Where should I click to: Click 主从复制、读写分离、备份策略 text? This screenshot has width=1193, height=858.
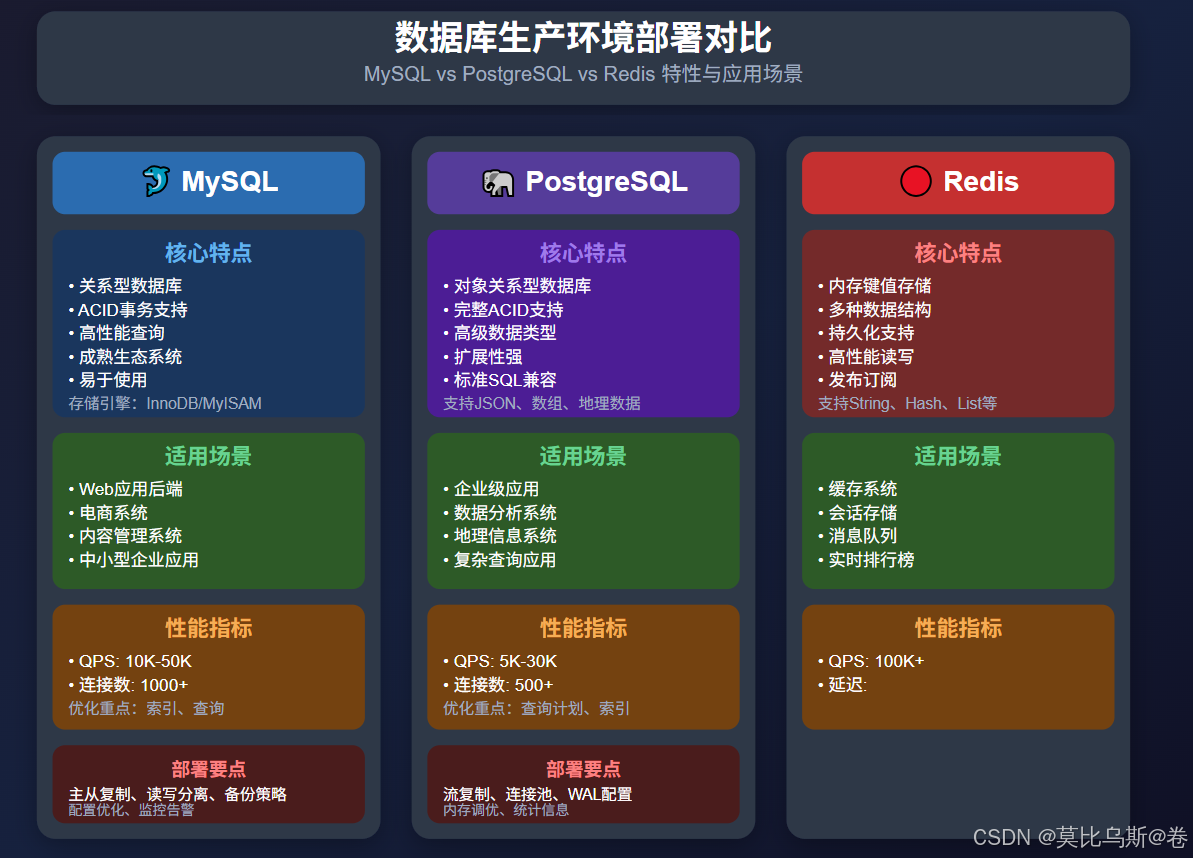tap(177, 794)
